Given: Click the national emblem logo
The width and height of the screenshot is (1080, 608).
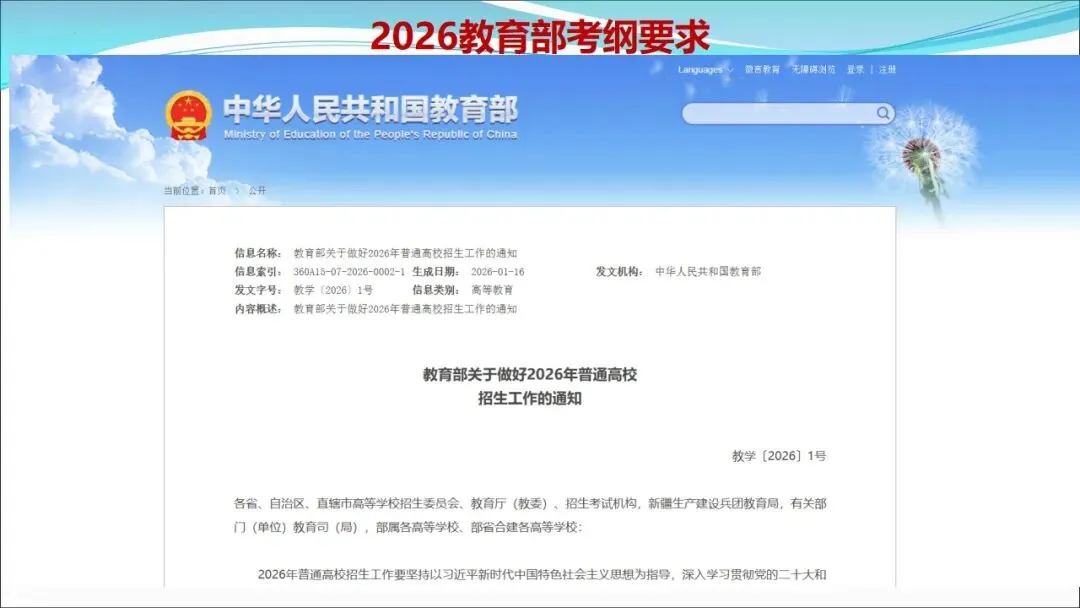Looking at the screenshot, I should 188,116.
